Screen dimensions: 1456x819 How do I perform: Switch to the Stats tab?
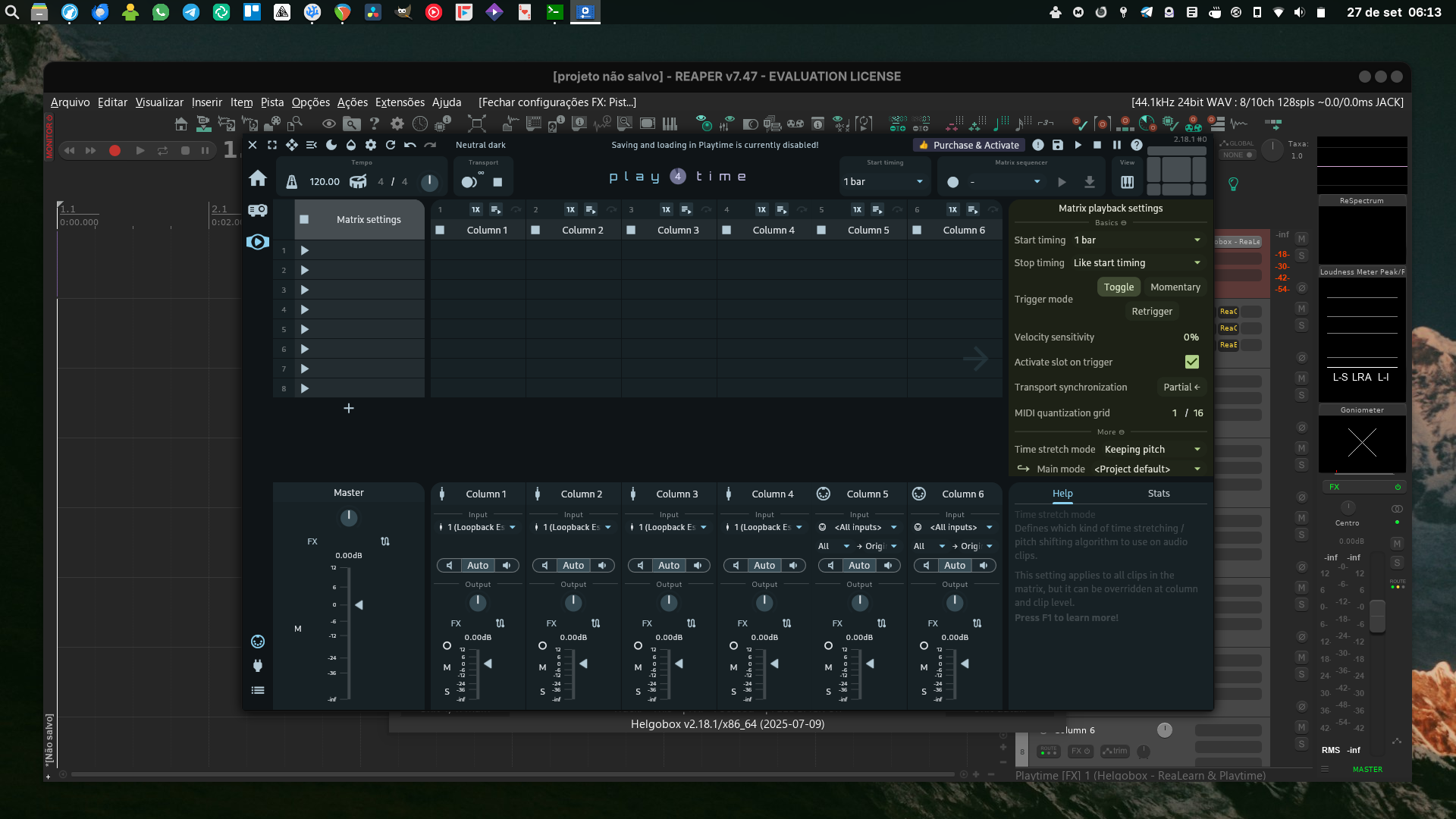coord(1158,494)
